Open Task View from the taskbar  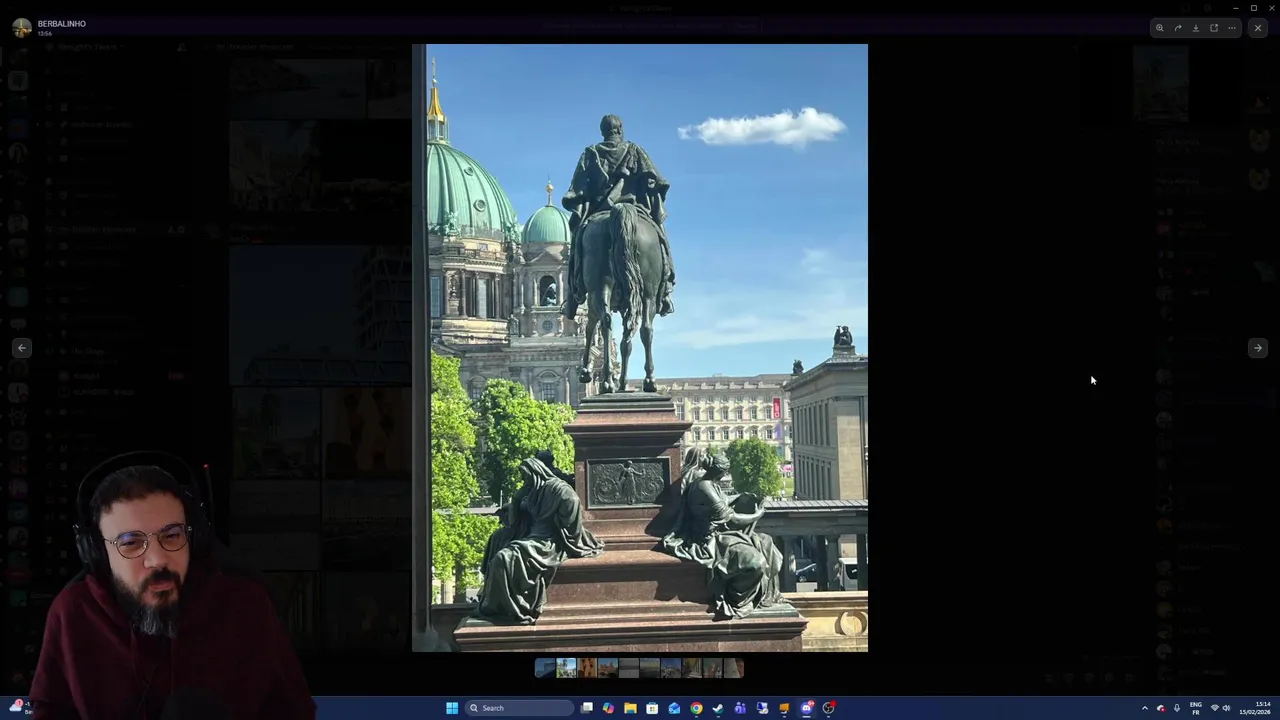pos(587,708)
